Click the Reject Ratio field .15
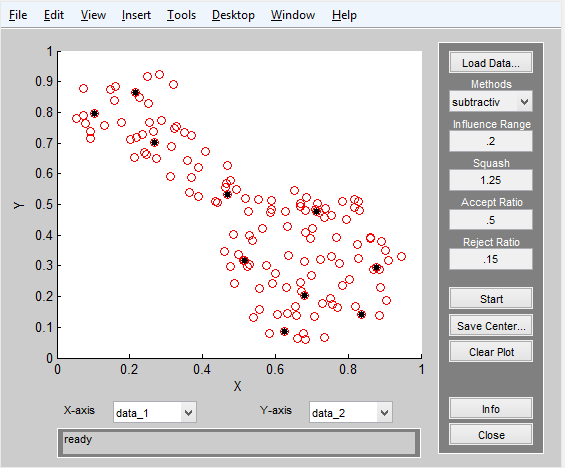 pyautogui.click(x=491, y=259)
